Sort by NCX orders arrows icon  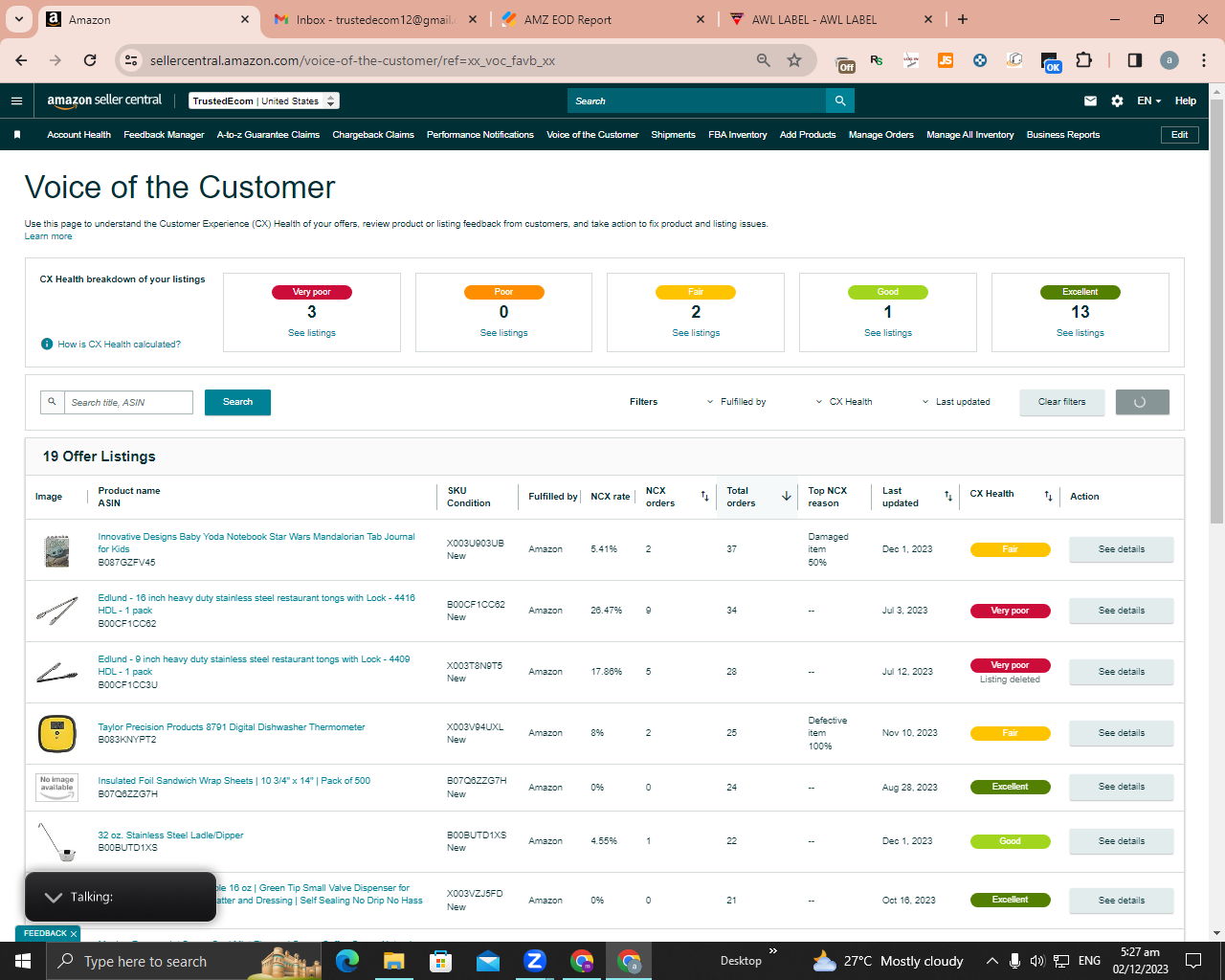(x=704, y=496)
